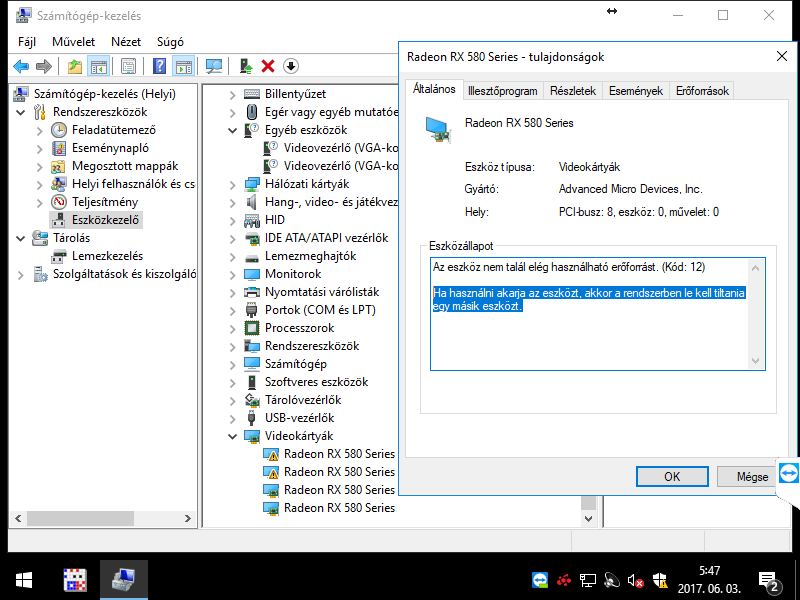Open the Fájl menu

coord(27,42)
